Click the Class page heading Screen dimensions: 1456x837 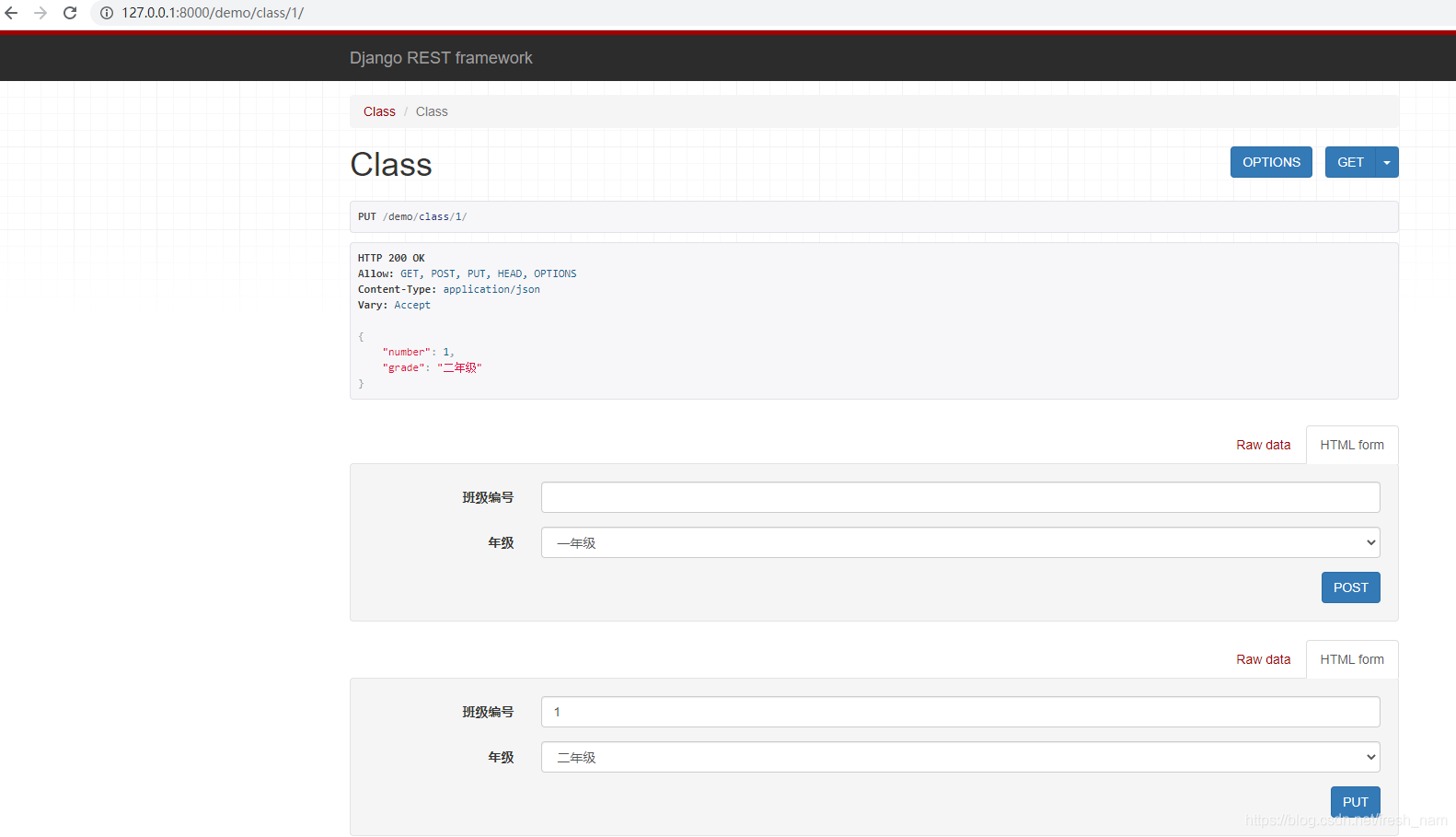[391, 165]
